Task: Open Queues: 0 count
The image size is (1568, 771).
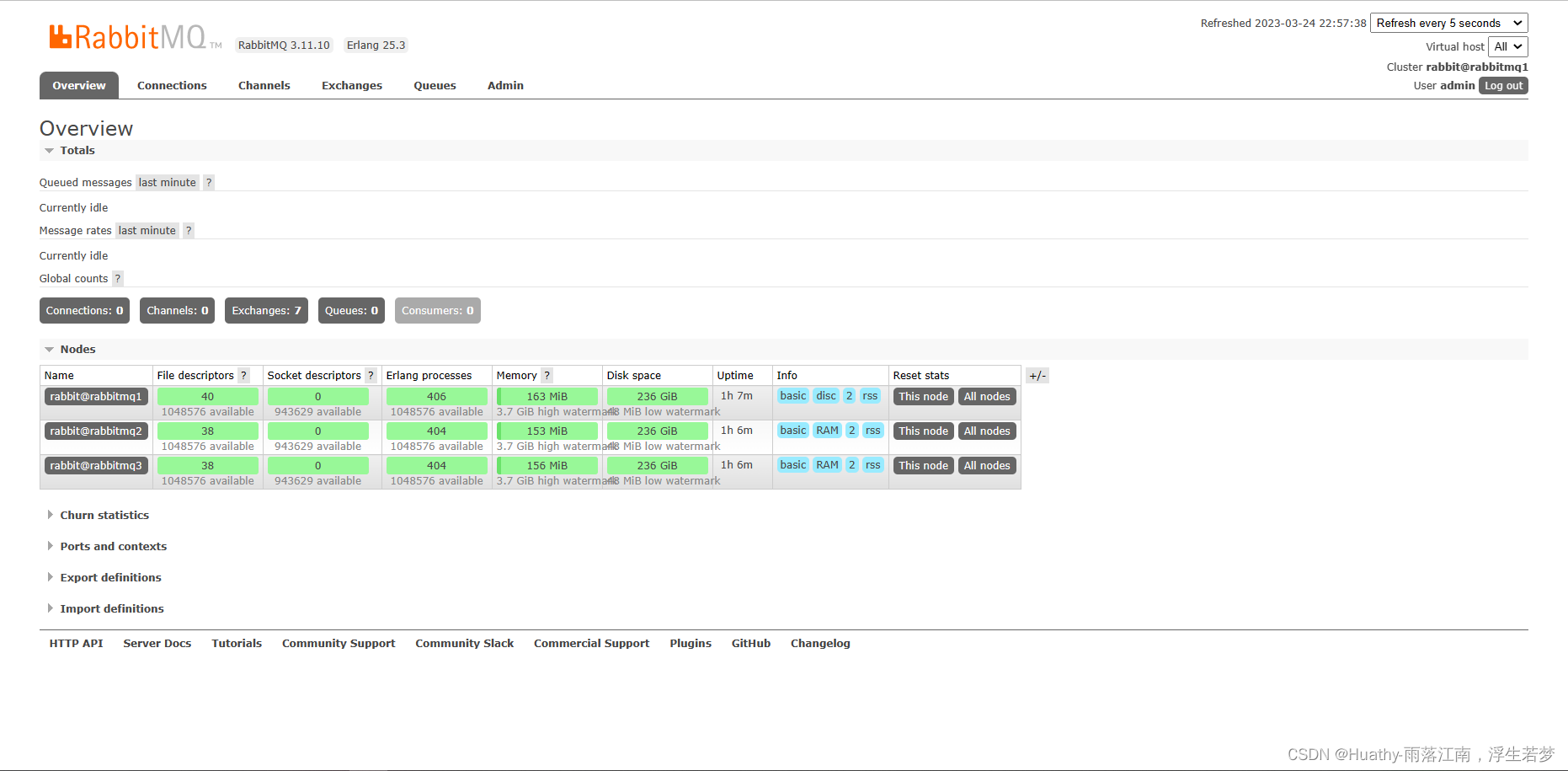Action: [x=351, y=310]
